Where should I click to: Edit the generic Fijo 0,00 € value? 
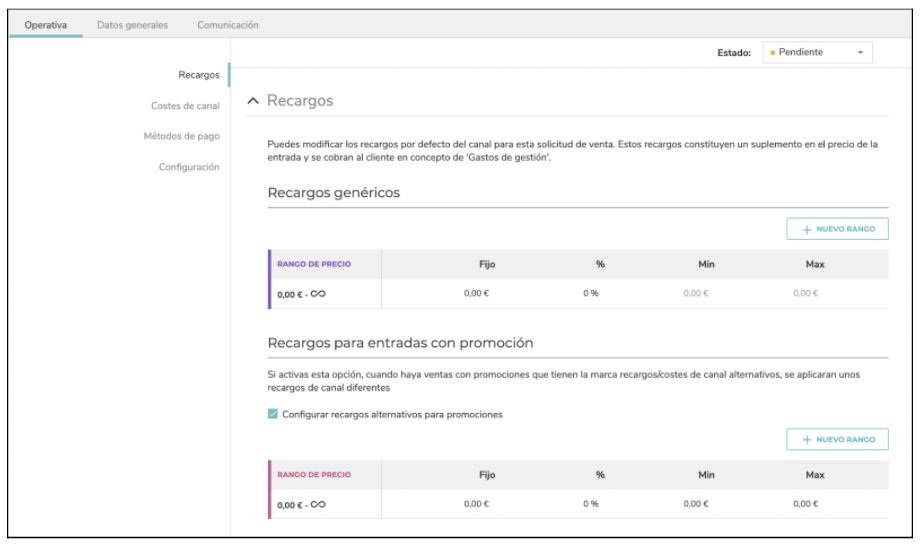click(x=476, y=293)
